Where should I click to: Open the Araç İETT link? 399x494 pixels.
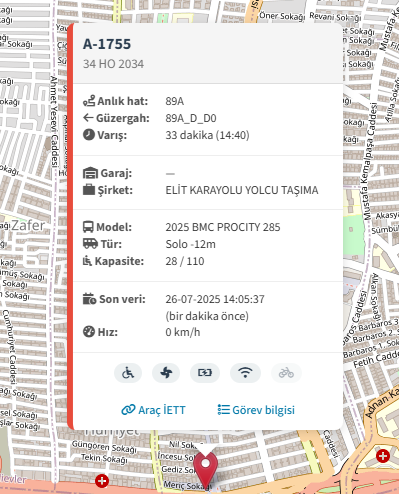coord(153,410)
